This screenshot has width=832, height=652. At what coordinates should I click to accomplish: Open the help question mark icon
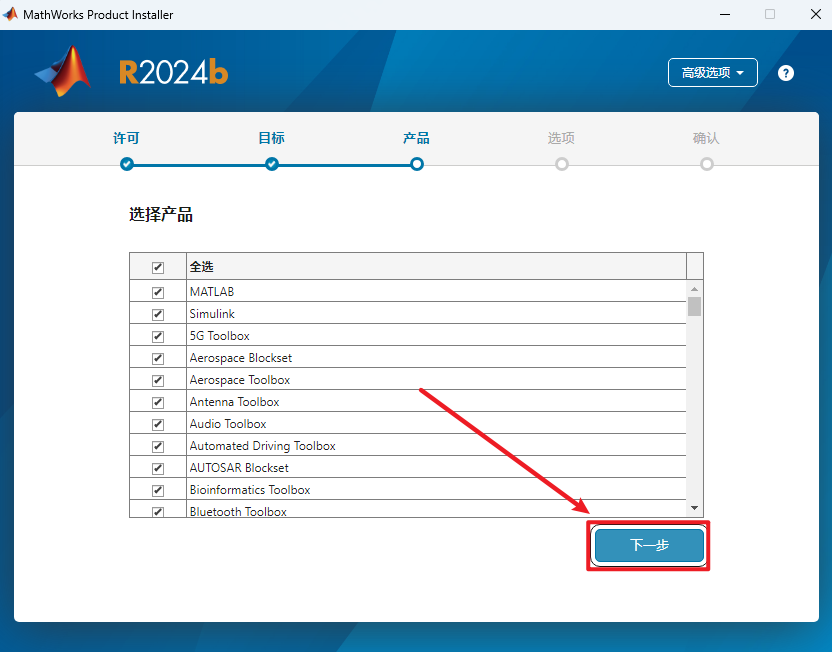(785, 73)
